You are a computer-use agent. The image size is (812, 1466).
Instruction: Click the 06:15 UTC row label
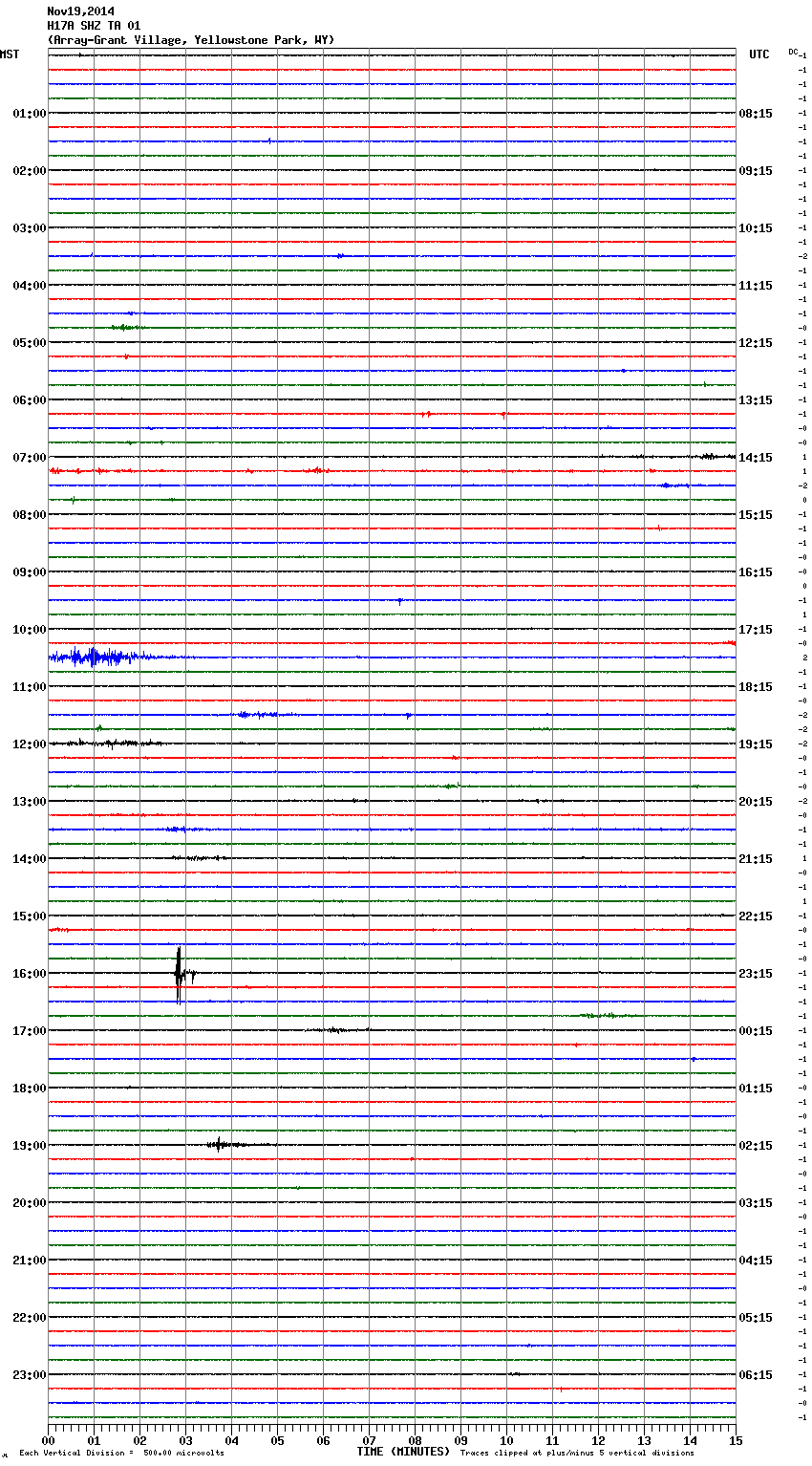click(x=756, y=1375)
